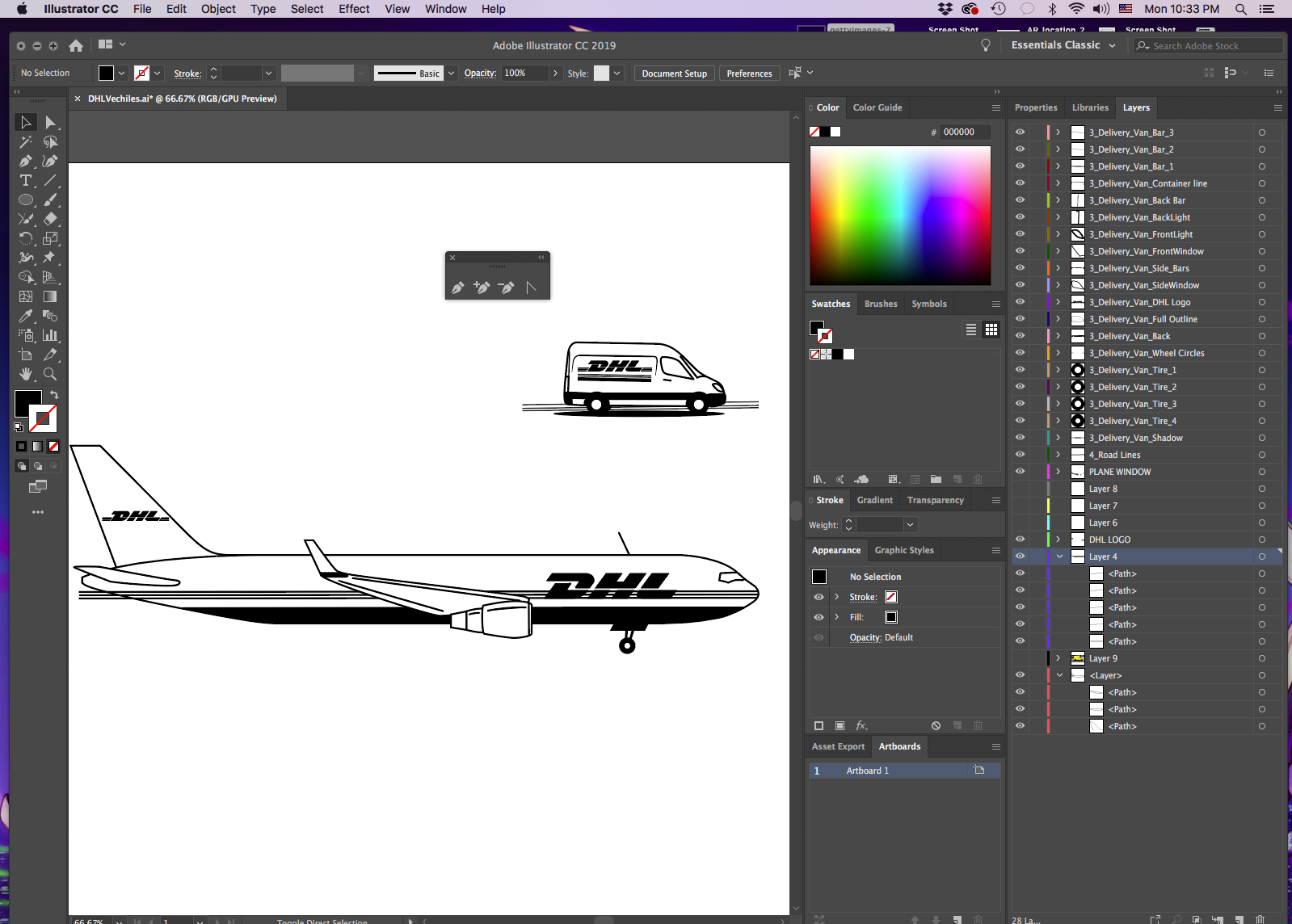Select the Paintbrush tool
Screen dimensions: 1292x924
[50, 199]
